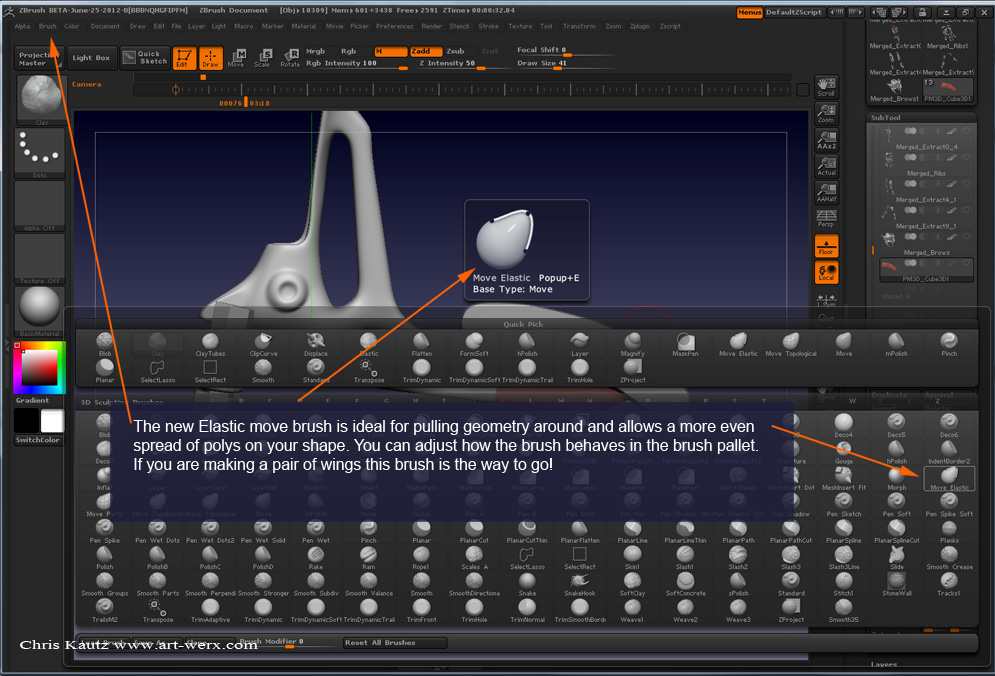Activate the Scale transform icon

click(263, 58)
